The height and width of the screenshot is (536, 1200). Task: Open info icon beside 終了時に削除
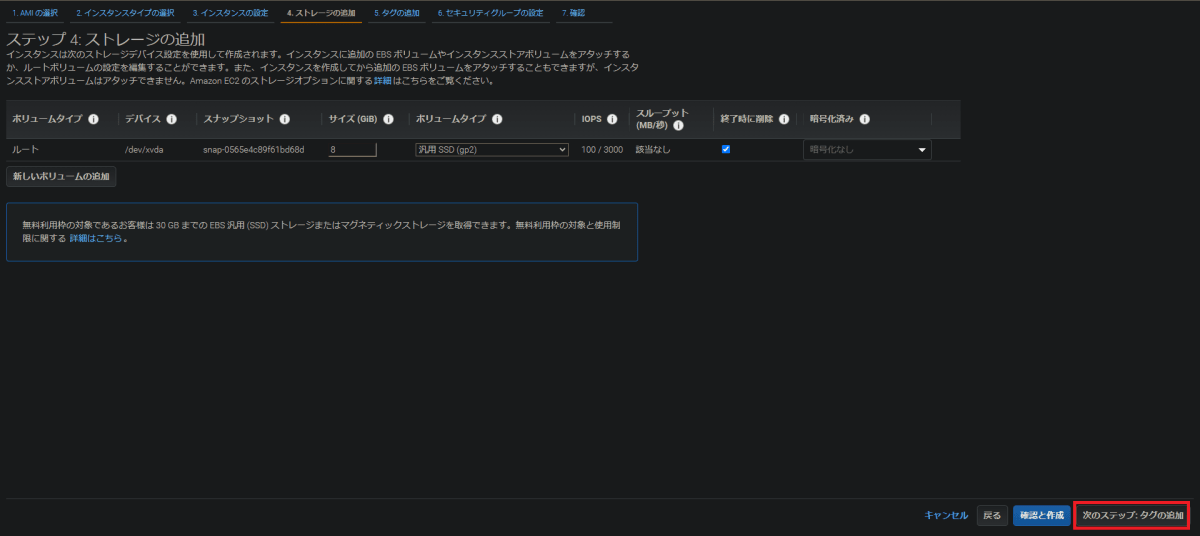[x=784, y=119]
